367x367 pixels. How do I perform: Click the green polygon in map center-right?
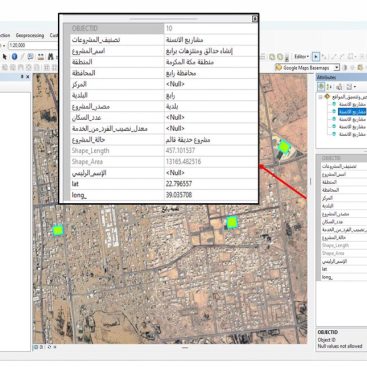click(x=232, y=222)
